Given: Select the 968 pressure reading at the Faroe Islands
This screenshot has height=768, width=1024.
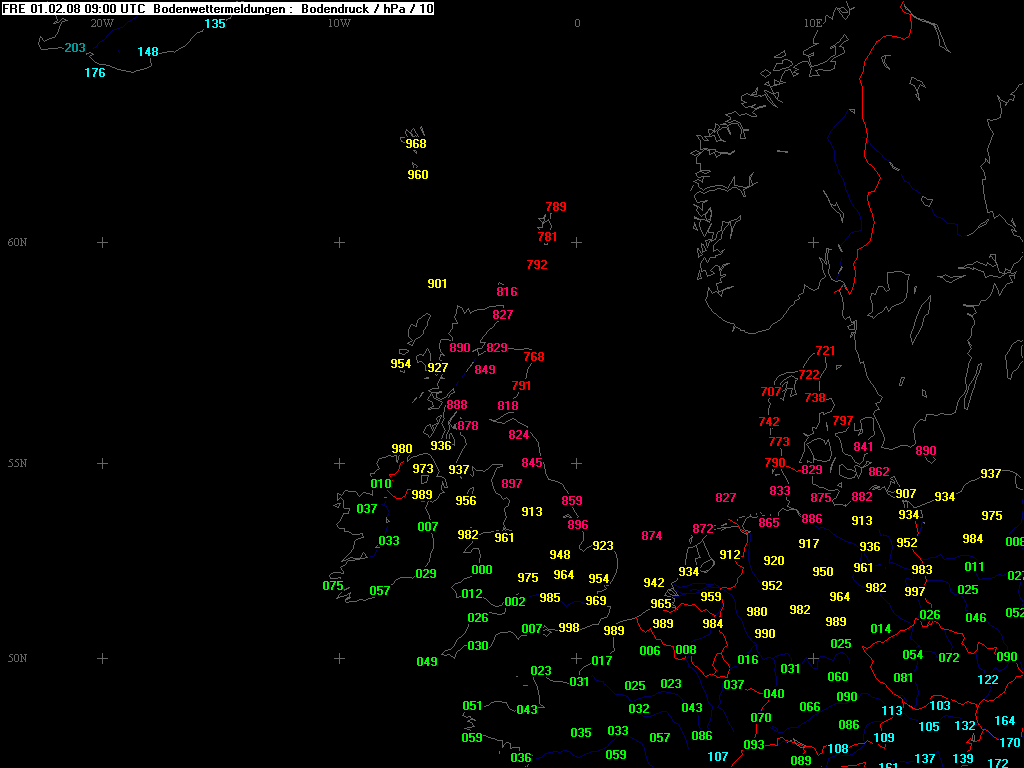Looking at the screenshot, I should [x=416, y=144].
